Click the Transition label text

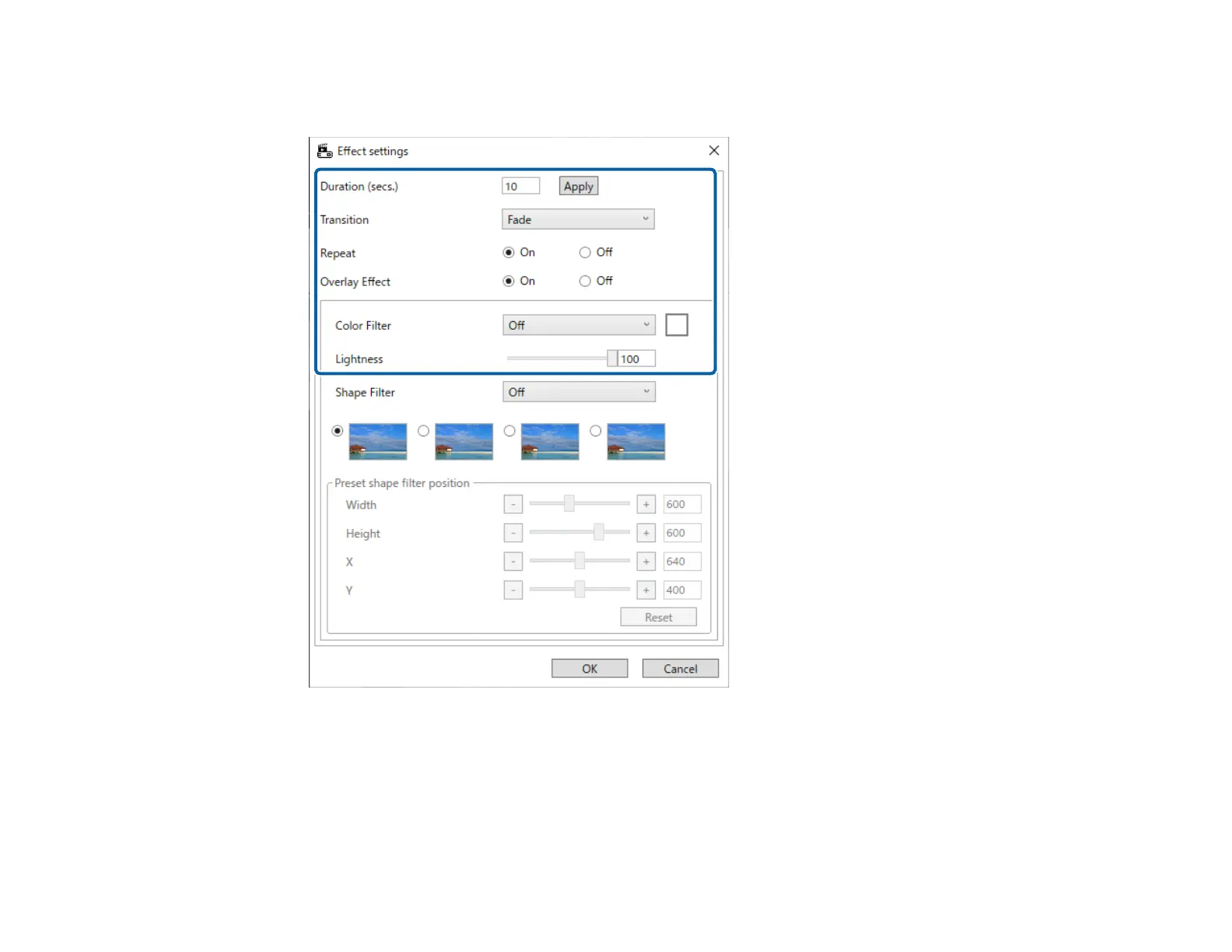point(345,220)
